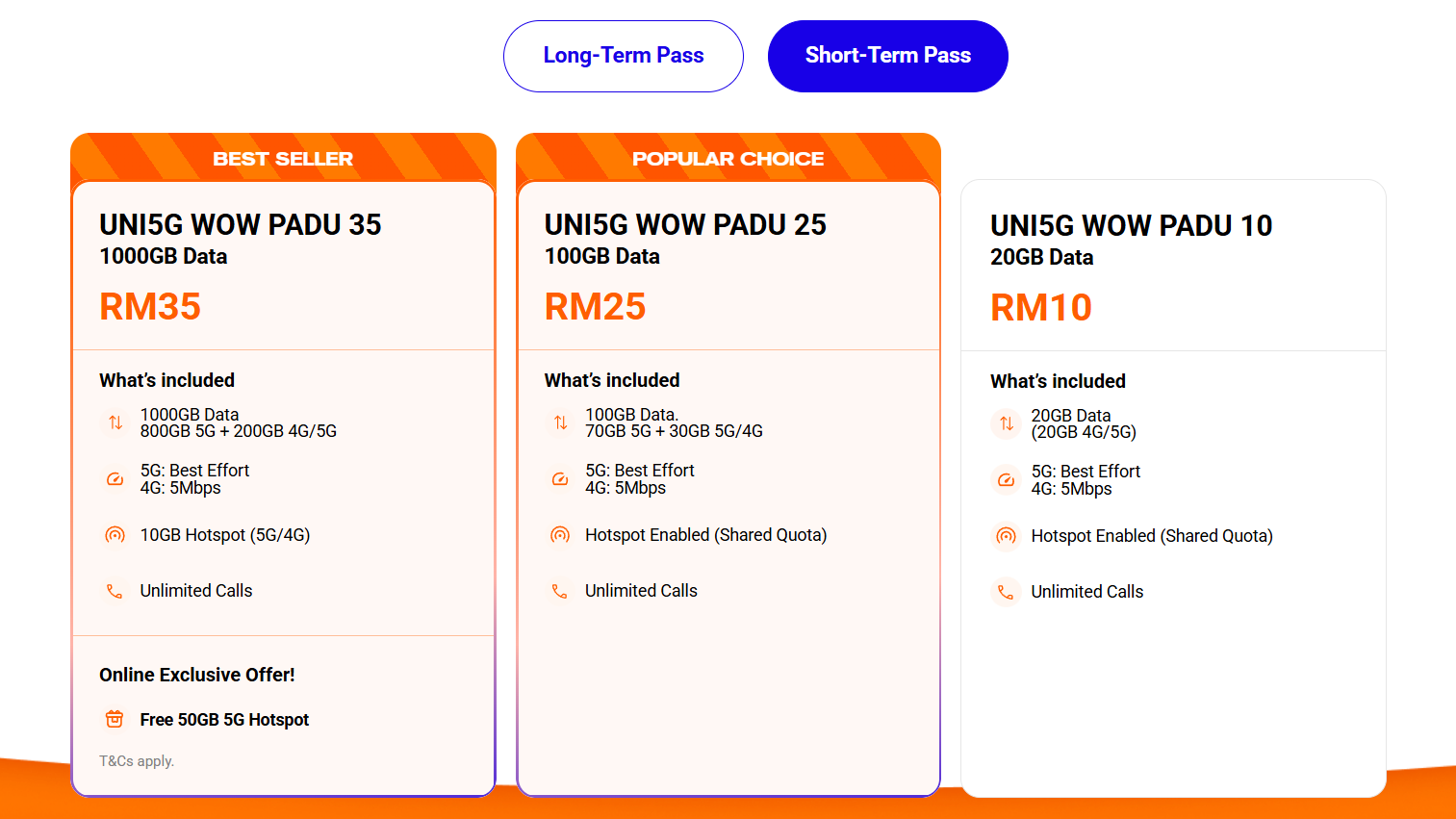Click the speed gauge icon in PADU 35

tap(115, 478)
